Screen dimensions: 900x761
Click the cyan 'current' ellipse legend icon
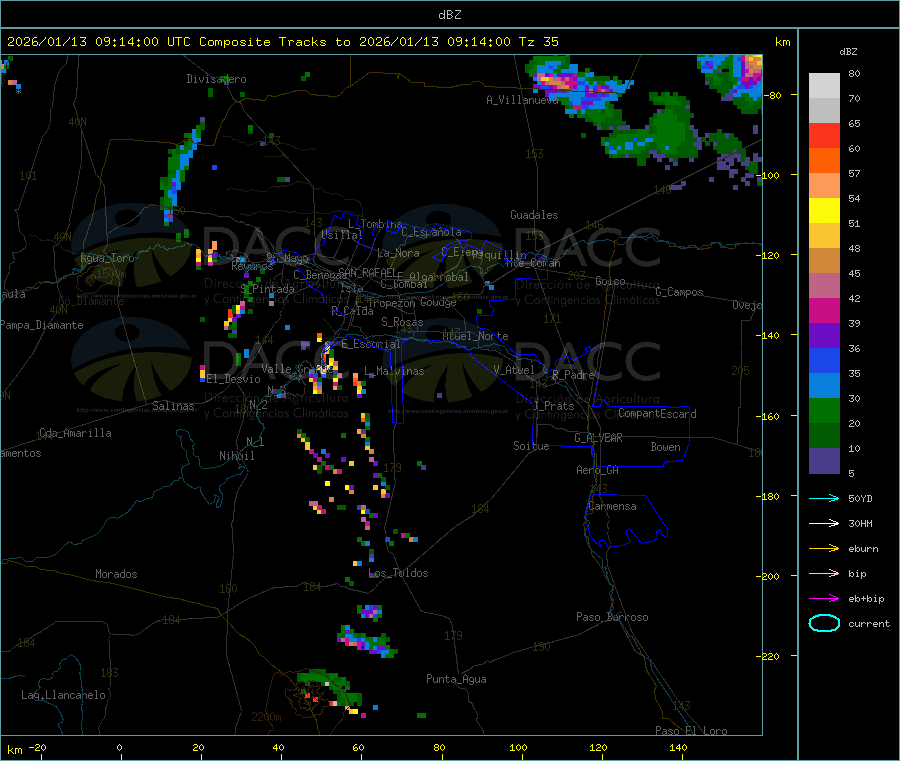tap(824, 623)
